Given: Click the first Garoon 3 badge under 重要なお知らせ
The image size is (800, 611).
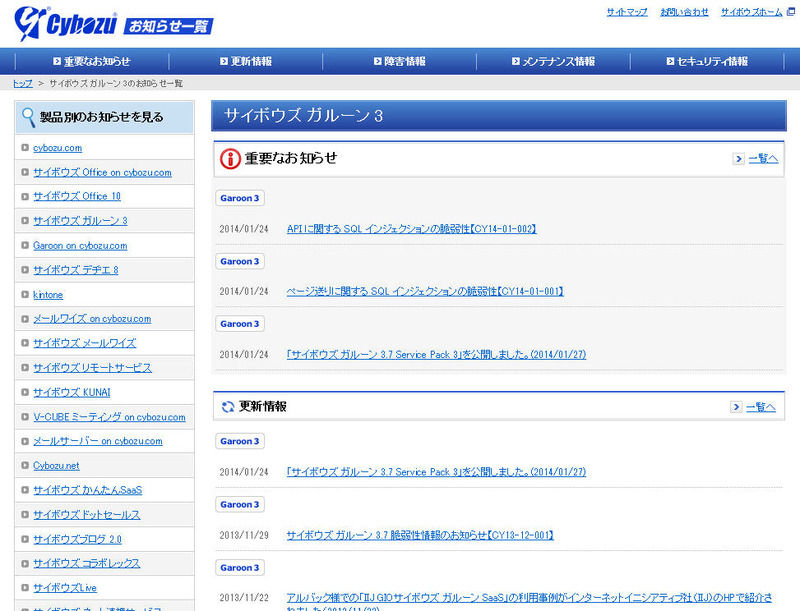Looking at the screenshot, I should tap(240, 198).
